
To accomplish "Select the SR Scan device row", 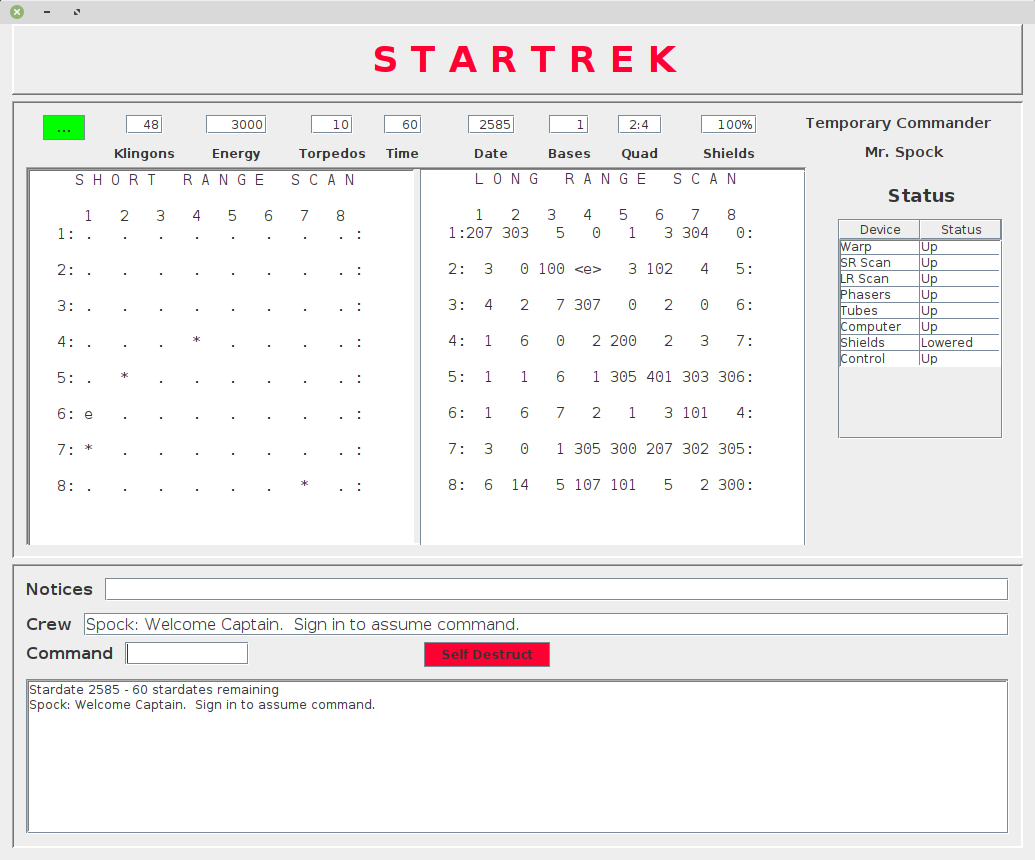I will (x=919, y=263).
